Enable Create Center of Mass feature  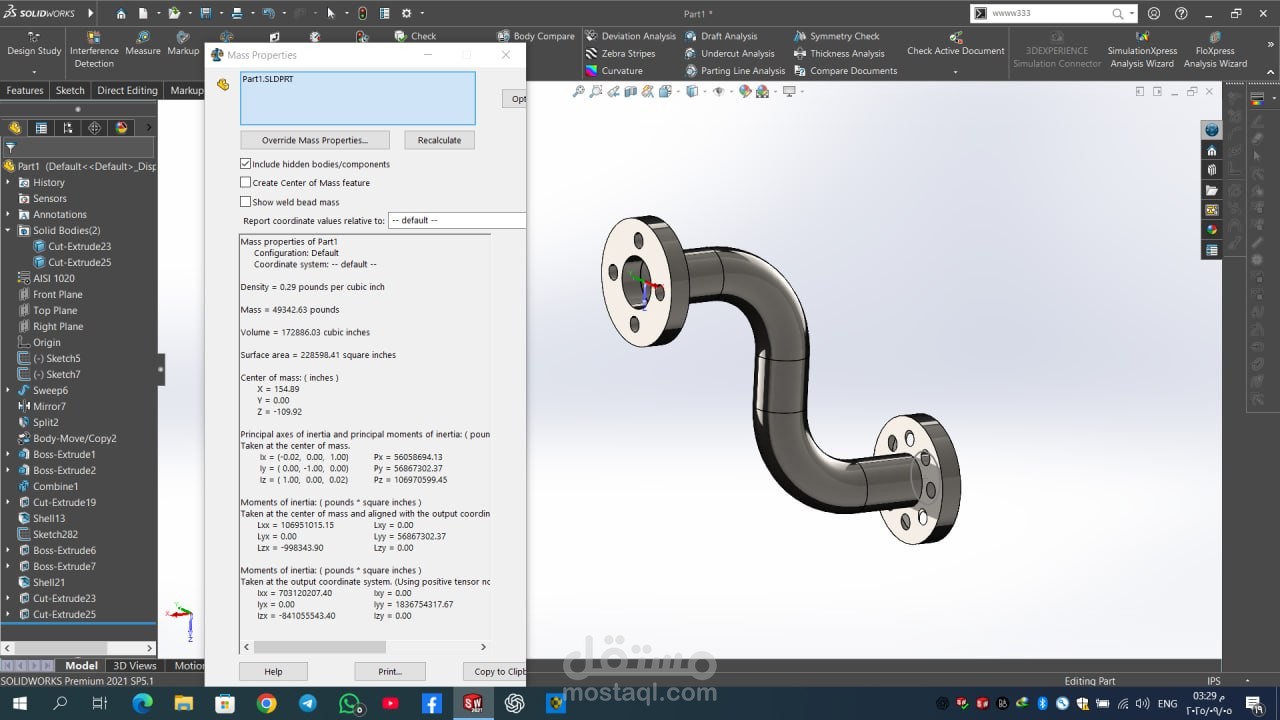246,183
